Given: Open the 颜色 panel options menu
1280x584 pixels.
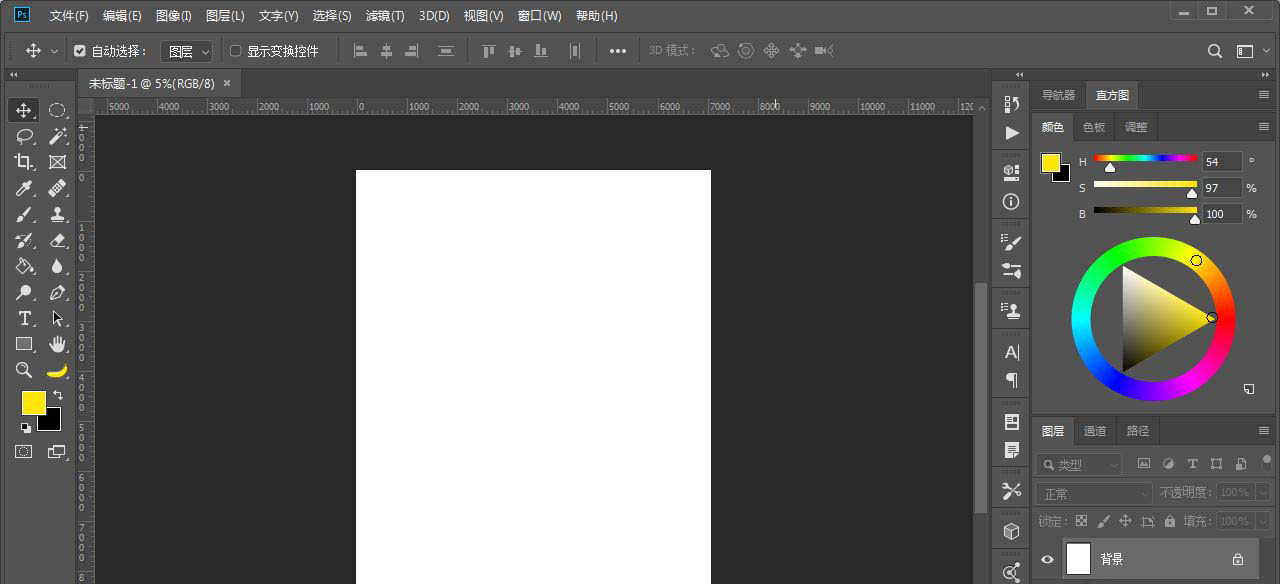Looking at the screenshot, I should coord(1264,127).
